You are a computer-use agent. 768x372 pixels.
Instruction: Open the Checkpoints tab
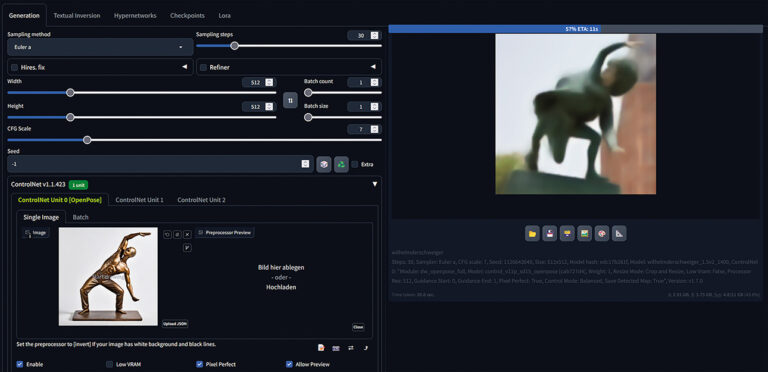187,15
